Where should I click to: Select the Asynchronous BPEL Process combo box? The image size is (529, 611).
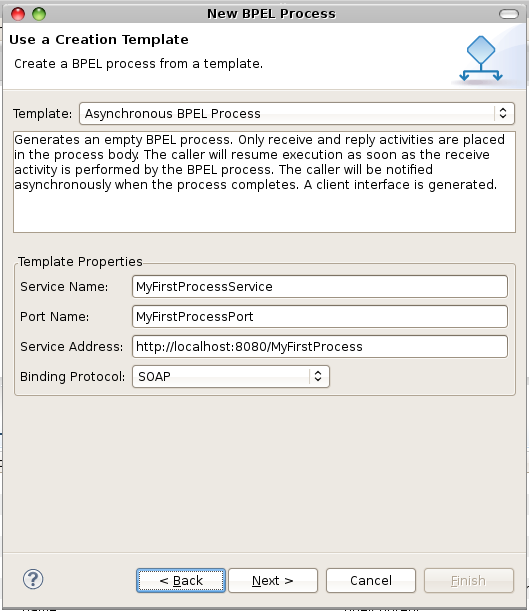[297, 113]
